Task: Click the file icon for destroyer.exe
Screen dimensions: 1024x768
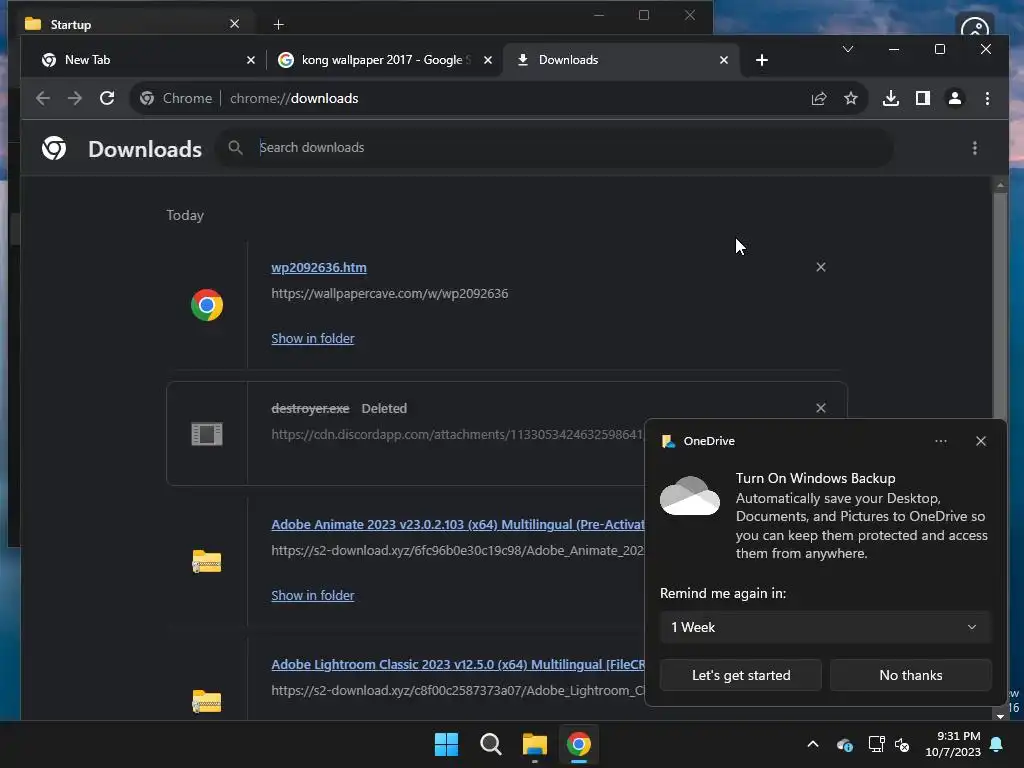Action: tap(207, 434)
